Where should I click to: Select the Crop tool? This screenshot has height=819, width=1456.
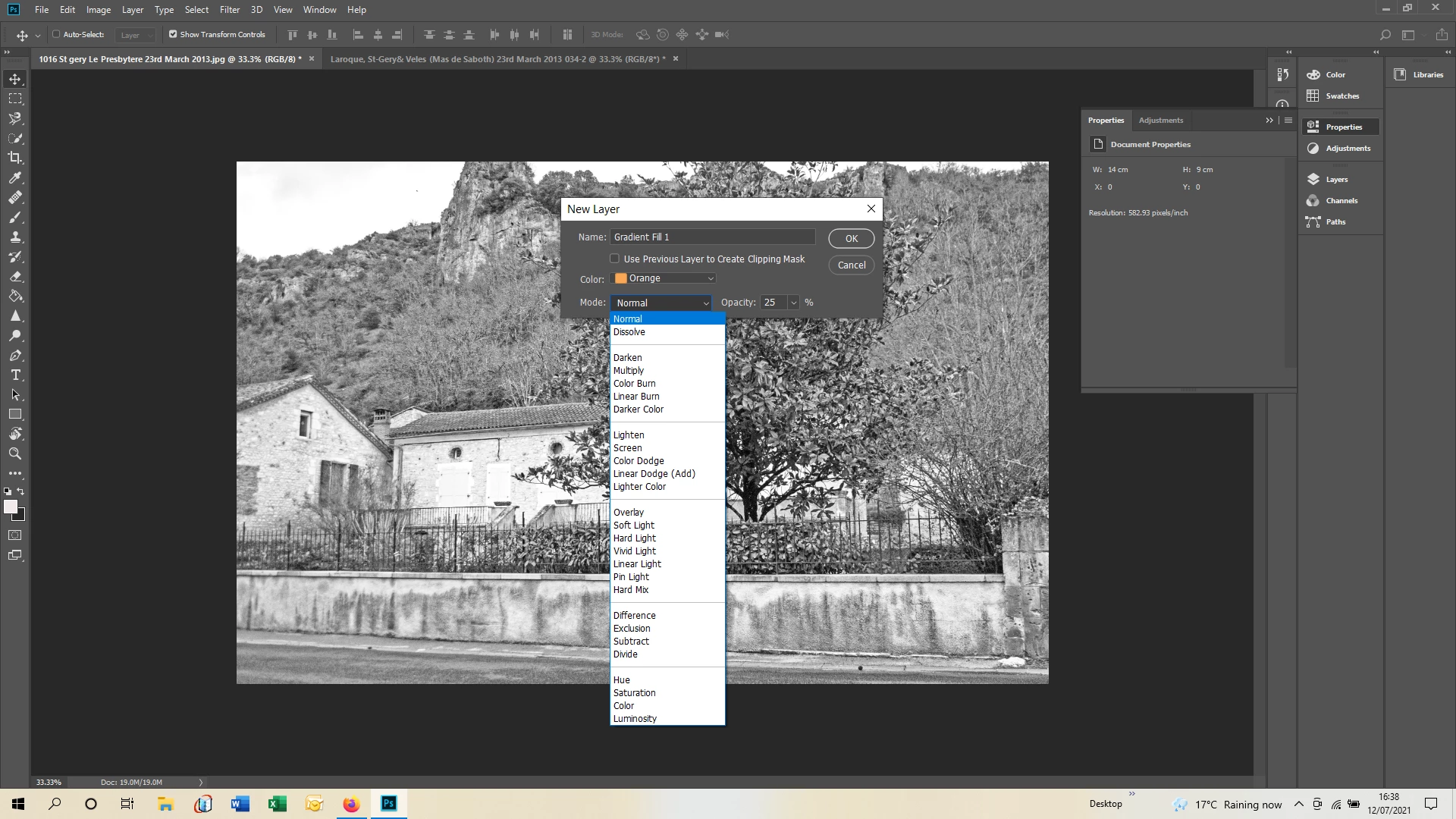coord(15,158)
